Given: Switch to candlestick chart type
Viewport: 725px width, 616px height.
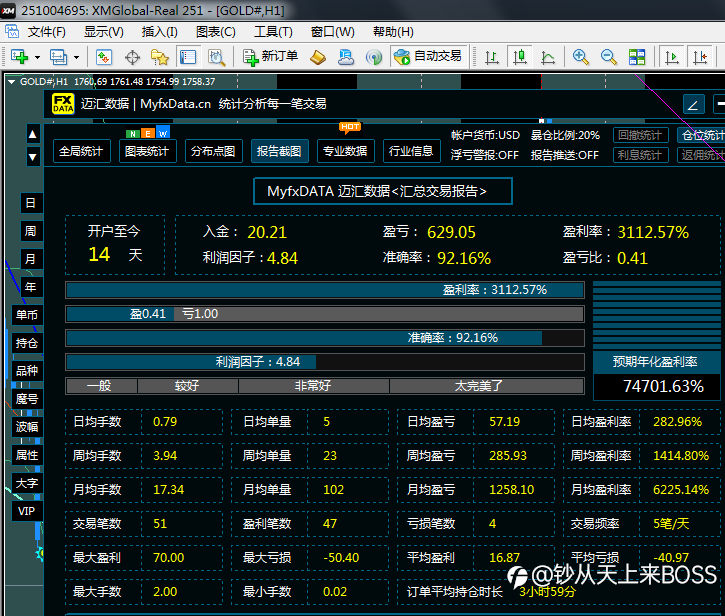Looking at the screenshot, I should pyautogui.click(x=520, y=57).
